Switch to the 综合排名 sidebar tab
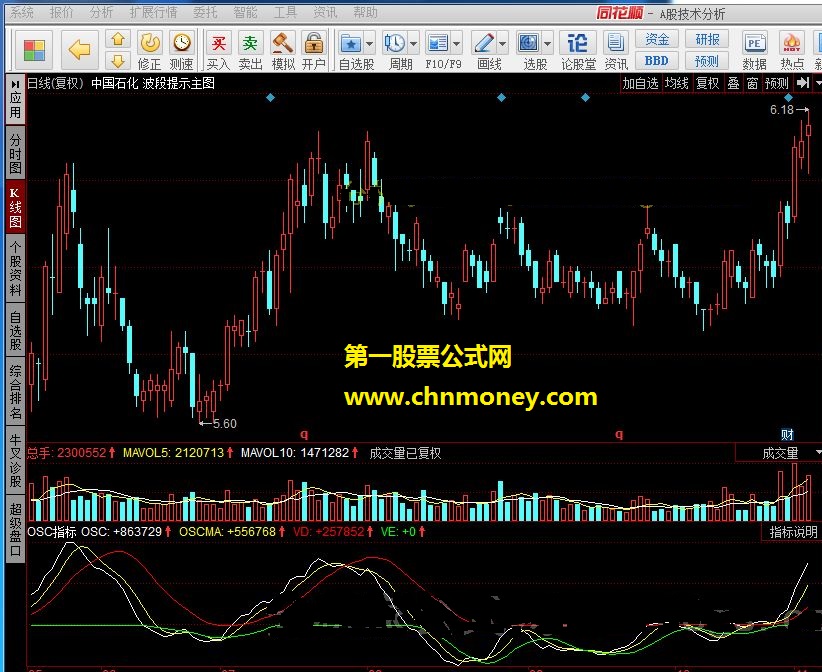Screen dimensions: 822x672 point(15,392)
